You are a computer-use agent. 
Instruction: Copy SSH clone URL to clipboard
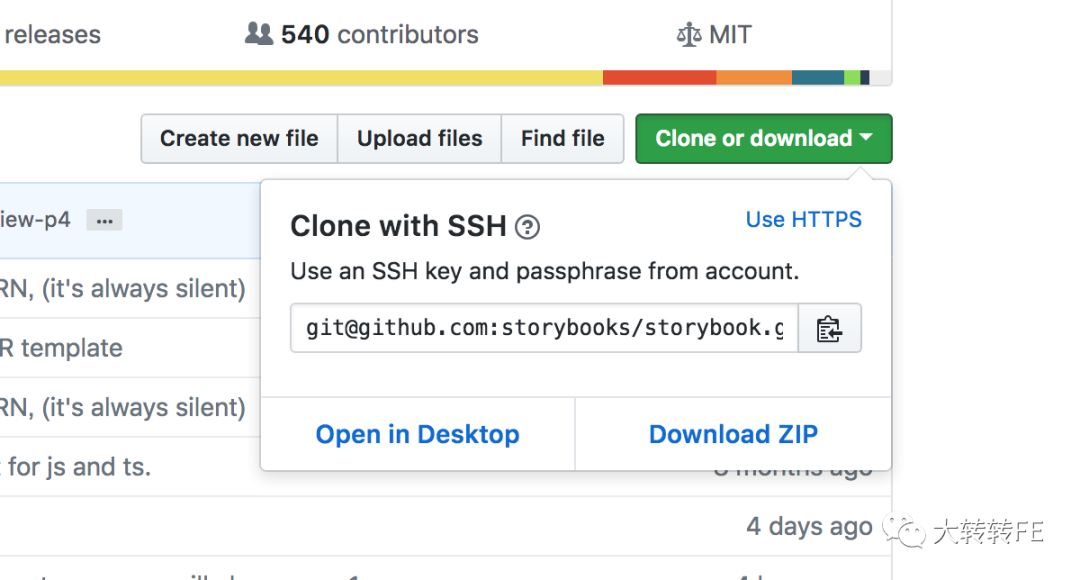point(829,328)
